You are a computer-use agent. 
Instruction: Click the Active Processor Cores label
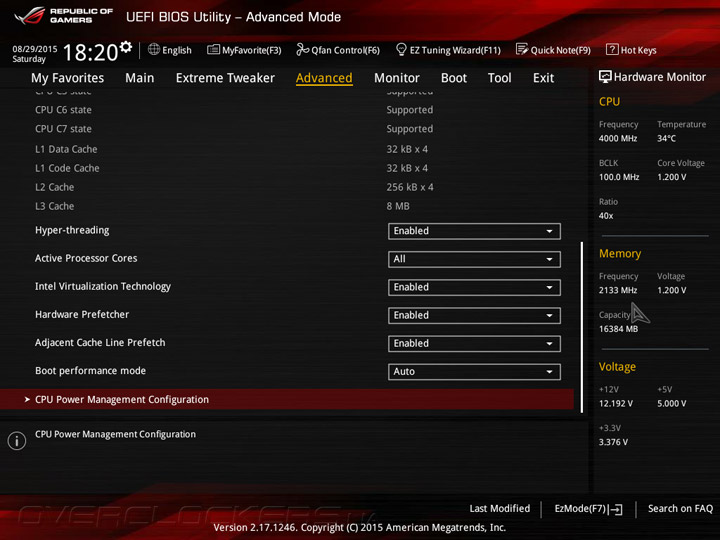[x=86, y=258]
